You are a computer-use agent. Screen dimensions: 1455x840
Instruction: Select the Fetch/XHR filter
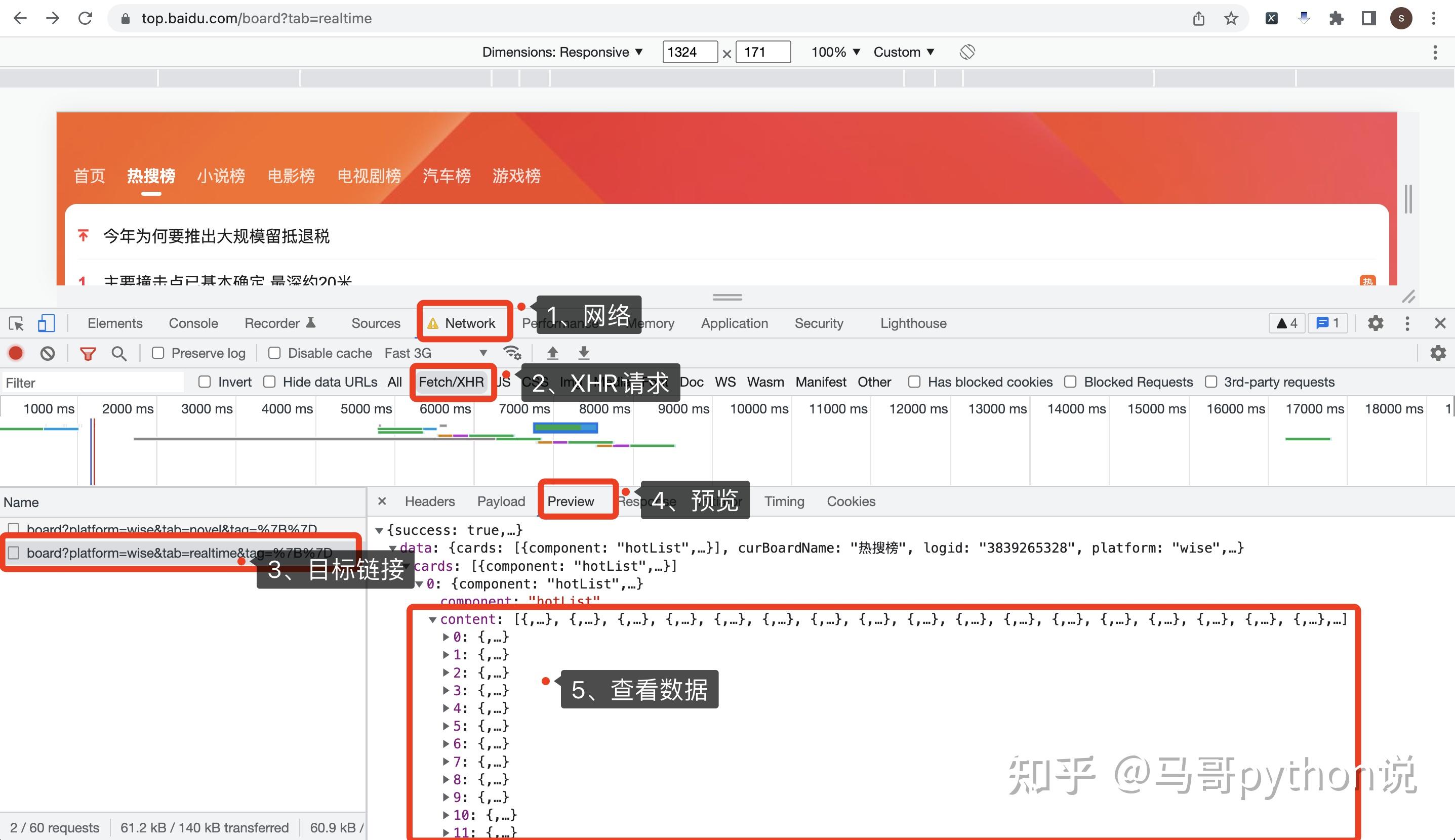(x=451, y=382)
